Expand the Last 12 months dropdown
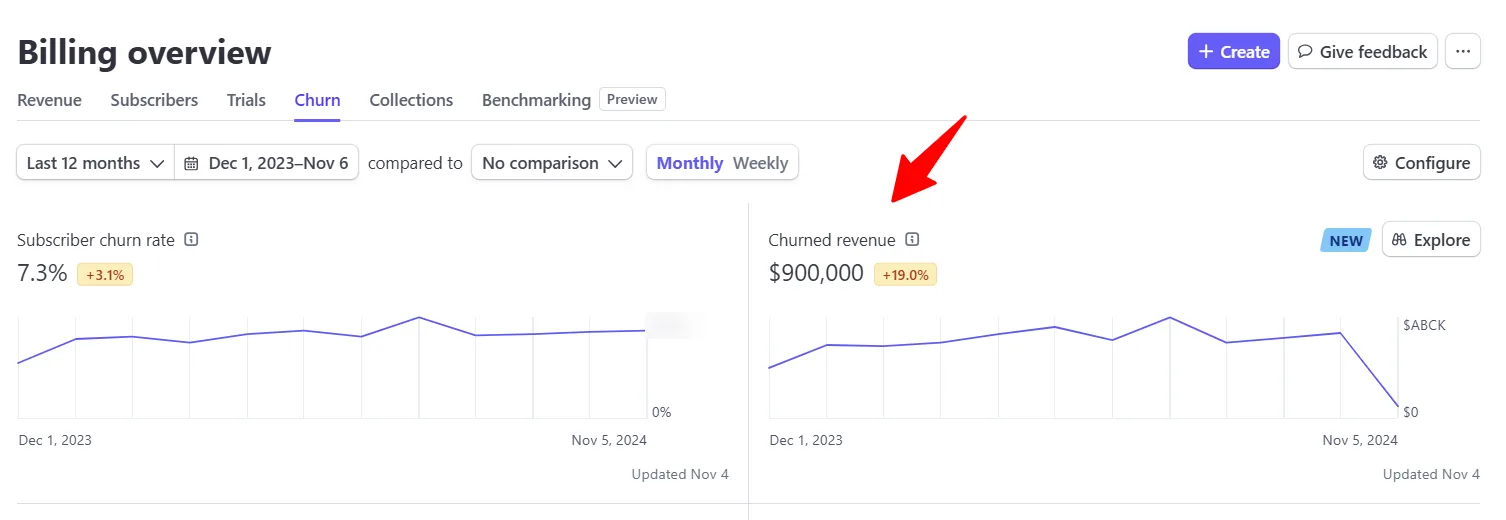Image resolution: width=1506 pixels, height=520 pixels. (96, 163)
